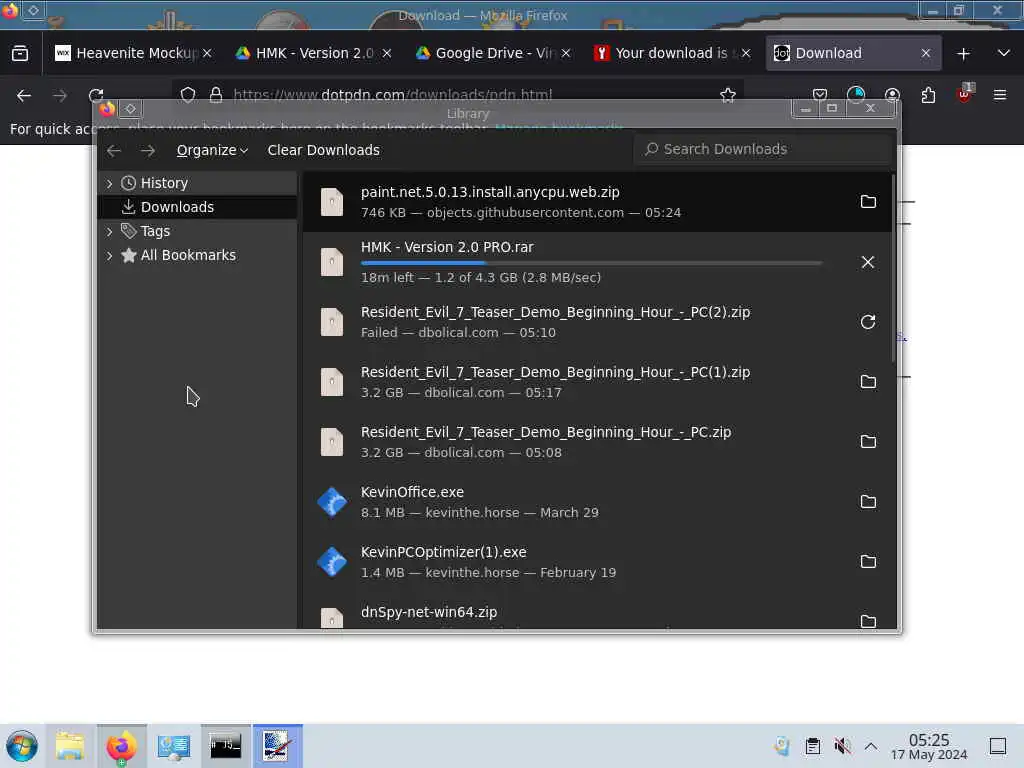Open containing folder for KevinPCOptimizer(1).exe

click(x=868, y=562)
